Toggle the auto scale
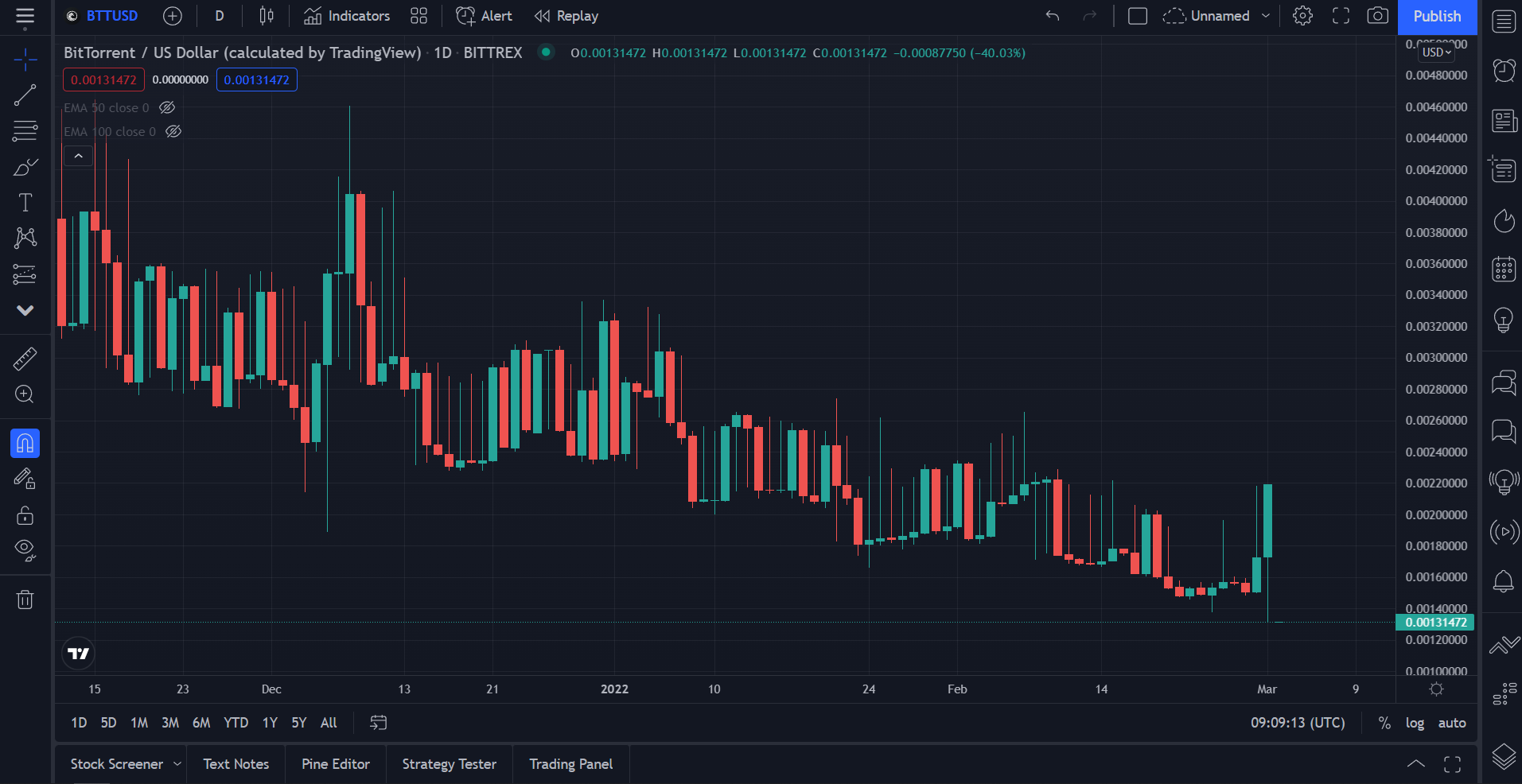The height and width of the screenshot is (784, 1522). tap(1452, 723)
